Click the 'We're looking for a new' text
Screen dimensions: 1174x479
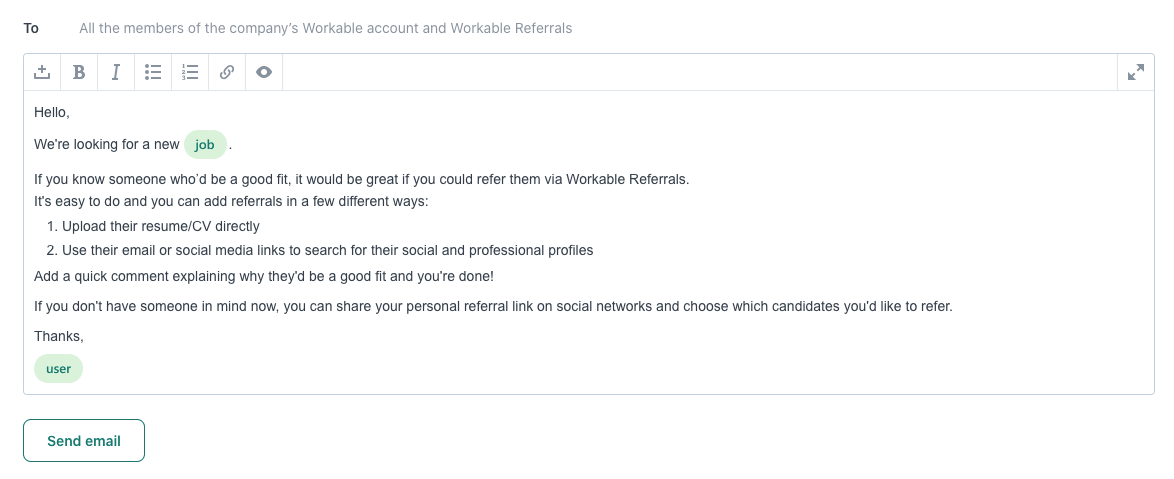tap(107, 144)
